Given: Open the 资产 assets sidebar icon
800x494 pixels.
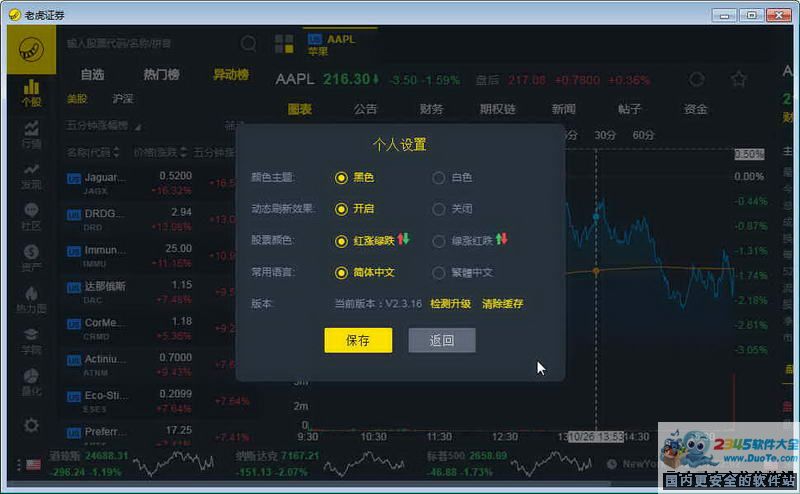Looking at the screenshot, I should (x=31, y=258).
